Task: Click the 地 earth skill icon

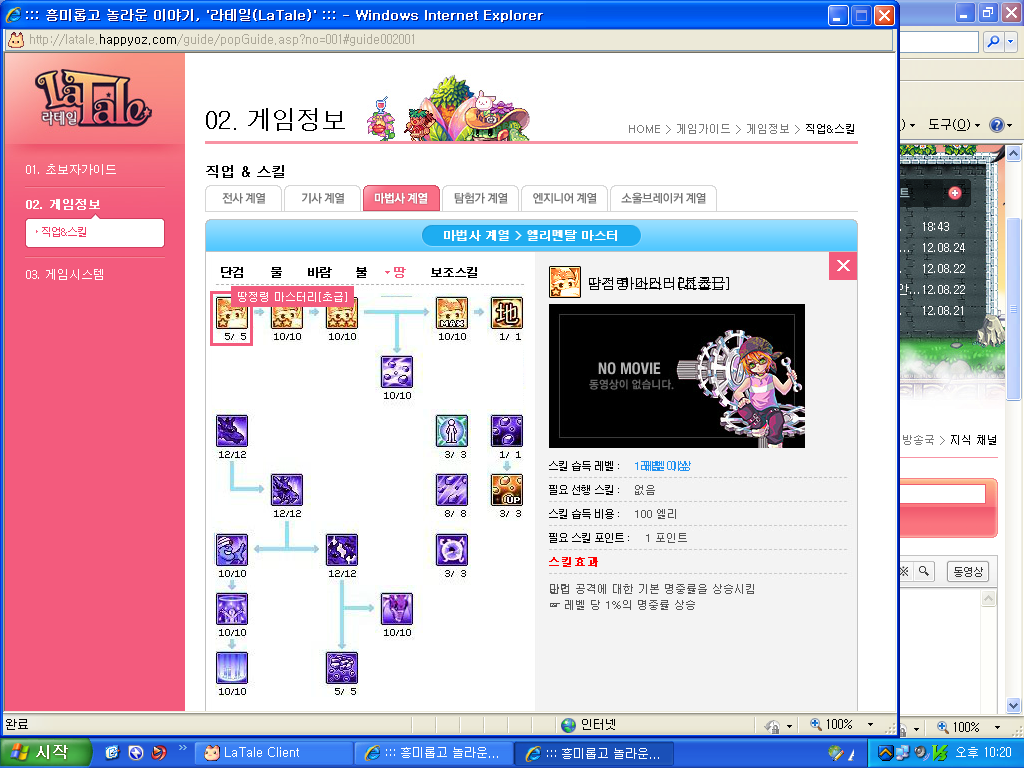Action: click(x=507, y=313)
